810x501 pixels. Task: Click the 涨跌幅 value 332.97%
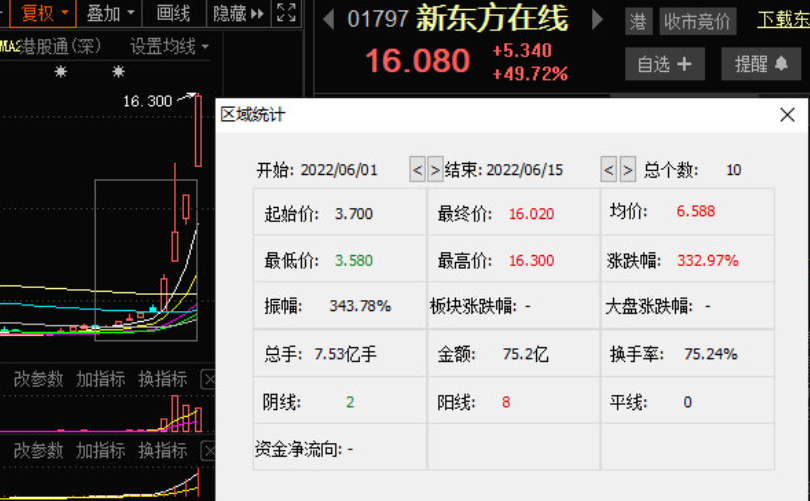point(708,260)
